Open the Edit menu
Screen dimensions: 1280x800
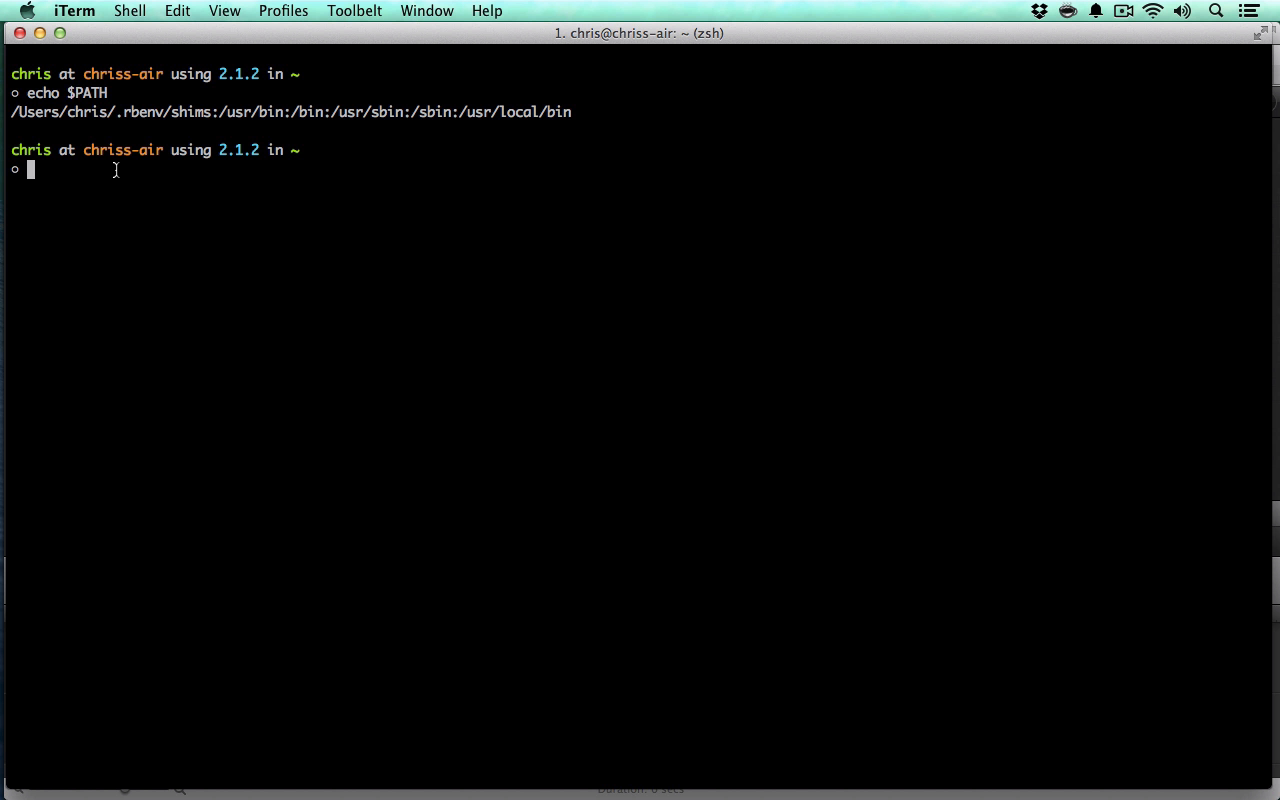point(178,11)
